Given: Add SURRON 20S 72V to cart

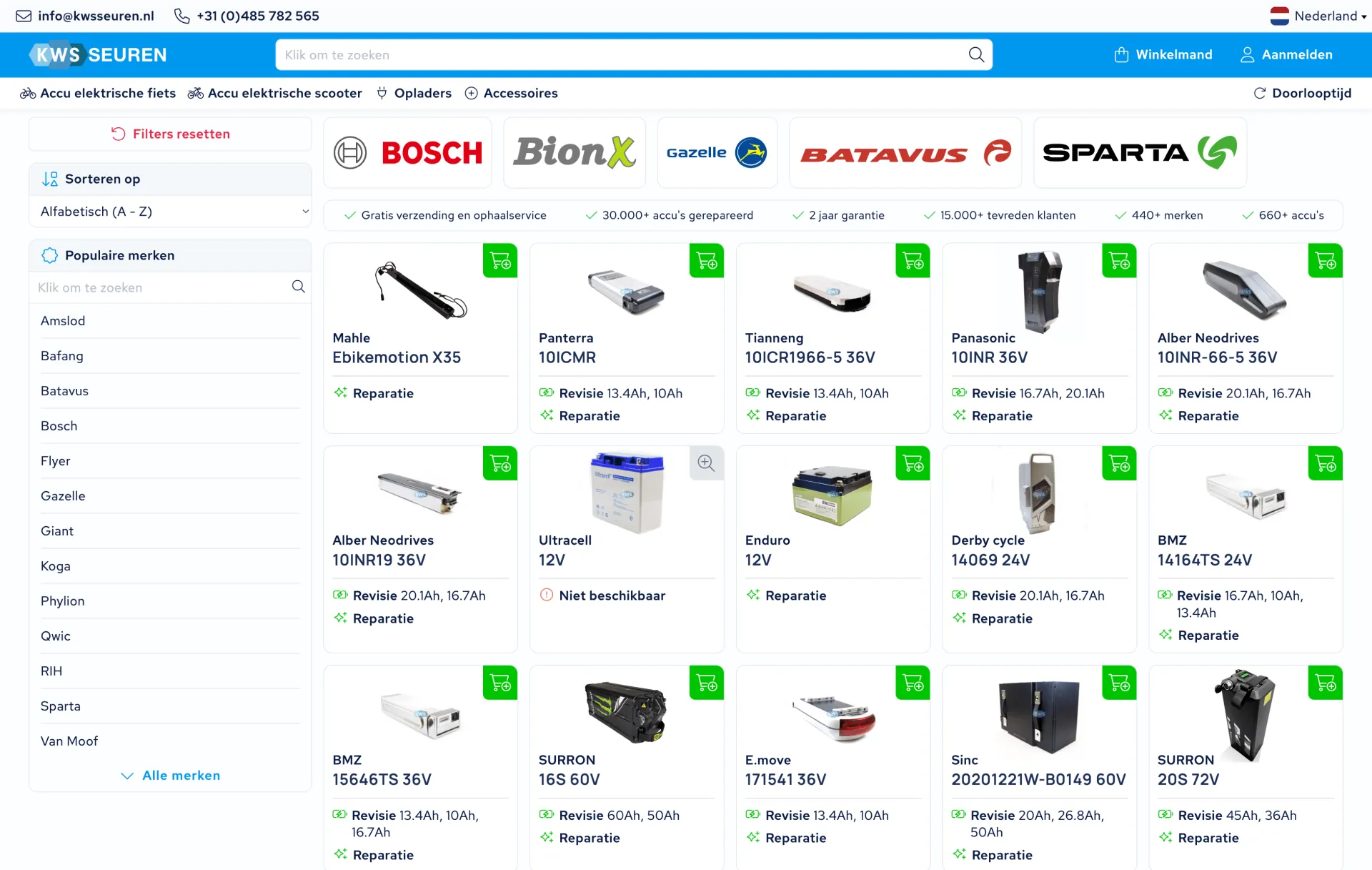Looking at the screenshot, I should [1326, 683].
